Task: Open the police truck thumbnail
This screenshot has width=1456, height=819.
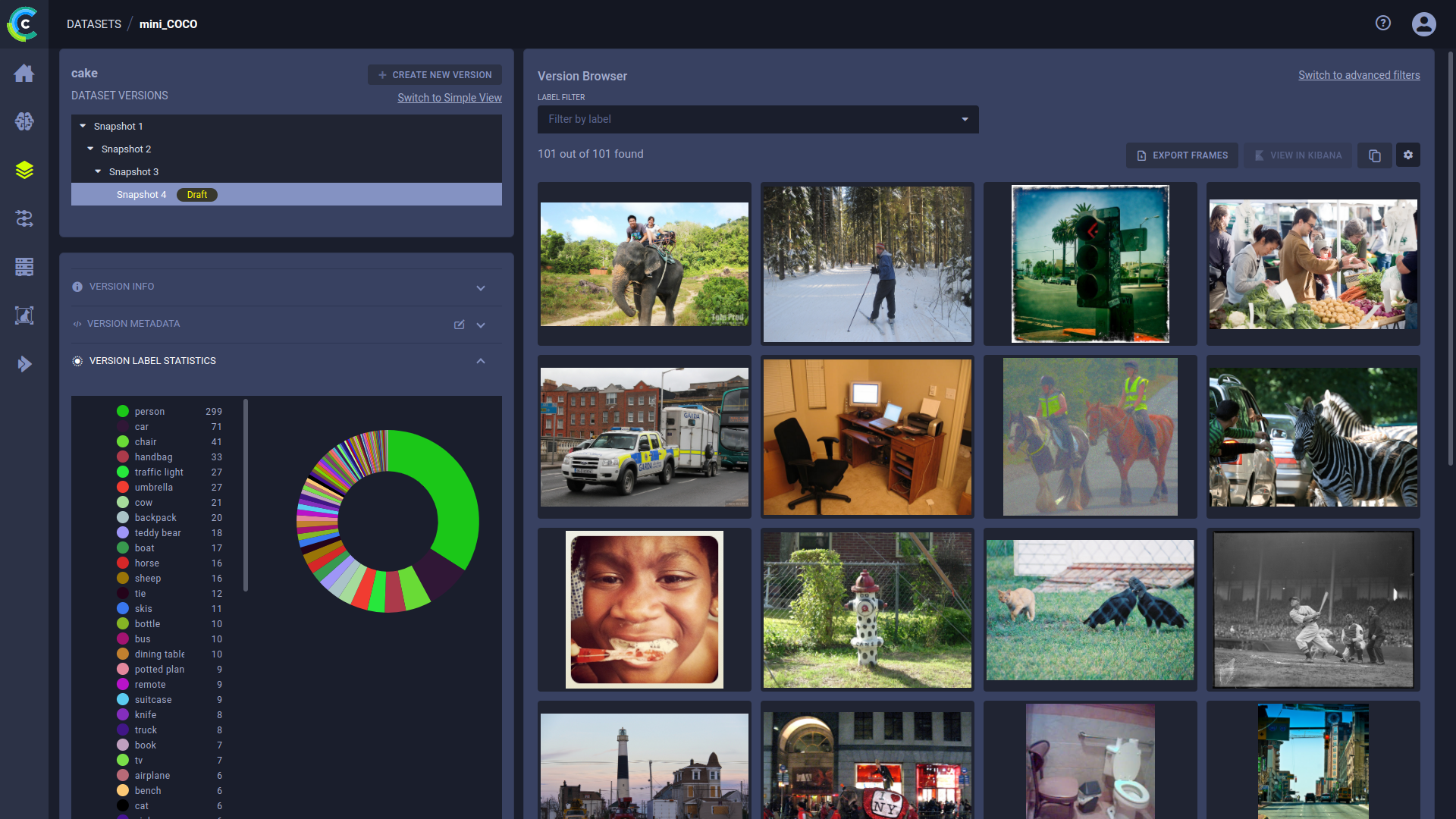Action: (x=645, y=437)
